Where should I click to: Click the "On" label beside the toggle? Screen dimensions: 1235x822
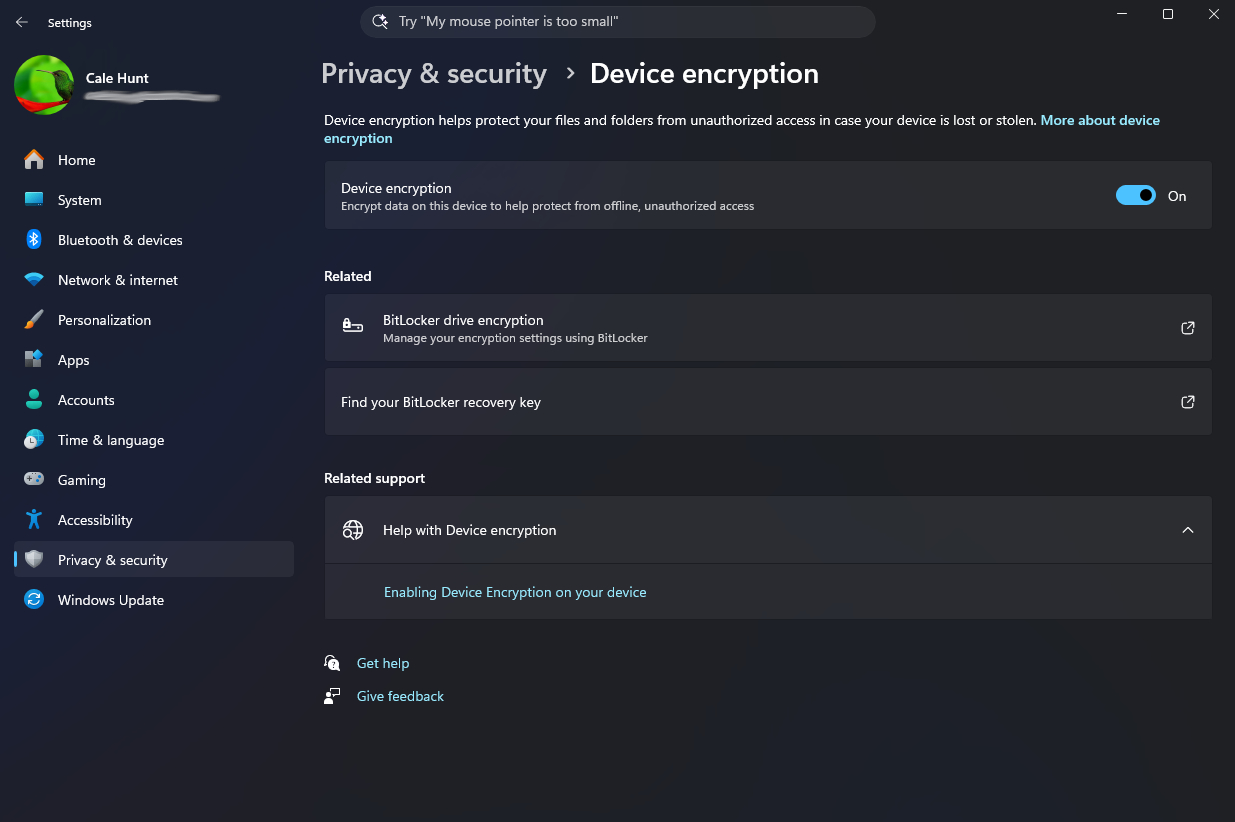click(1177, 196)
